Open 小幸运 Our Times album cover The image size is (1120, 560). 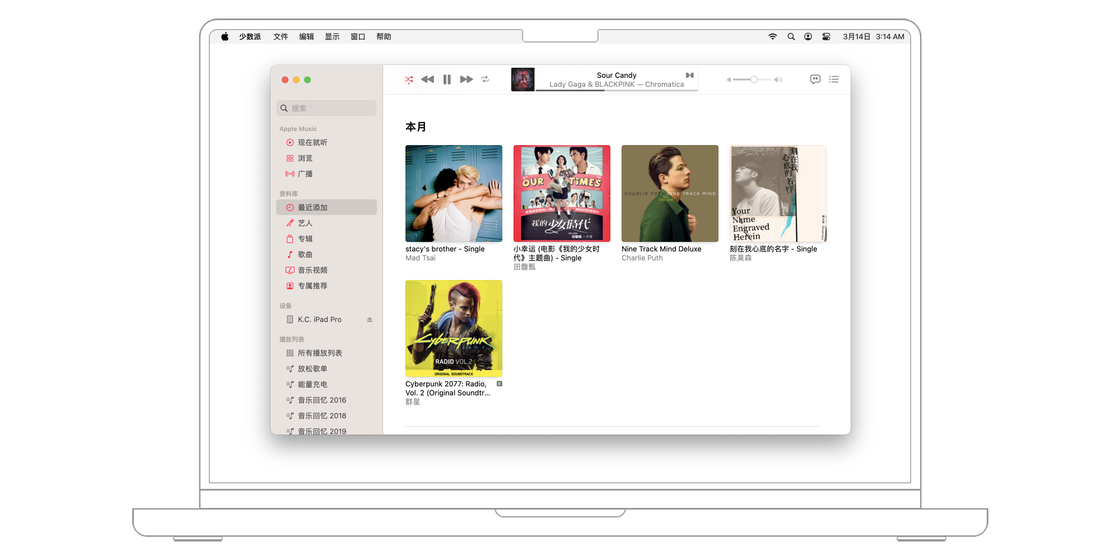tap(562, 194)
